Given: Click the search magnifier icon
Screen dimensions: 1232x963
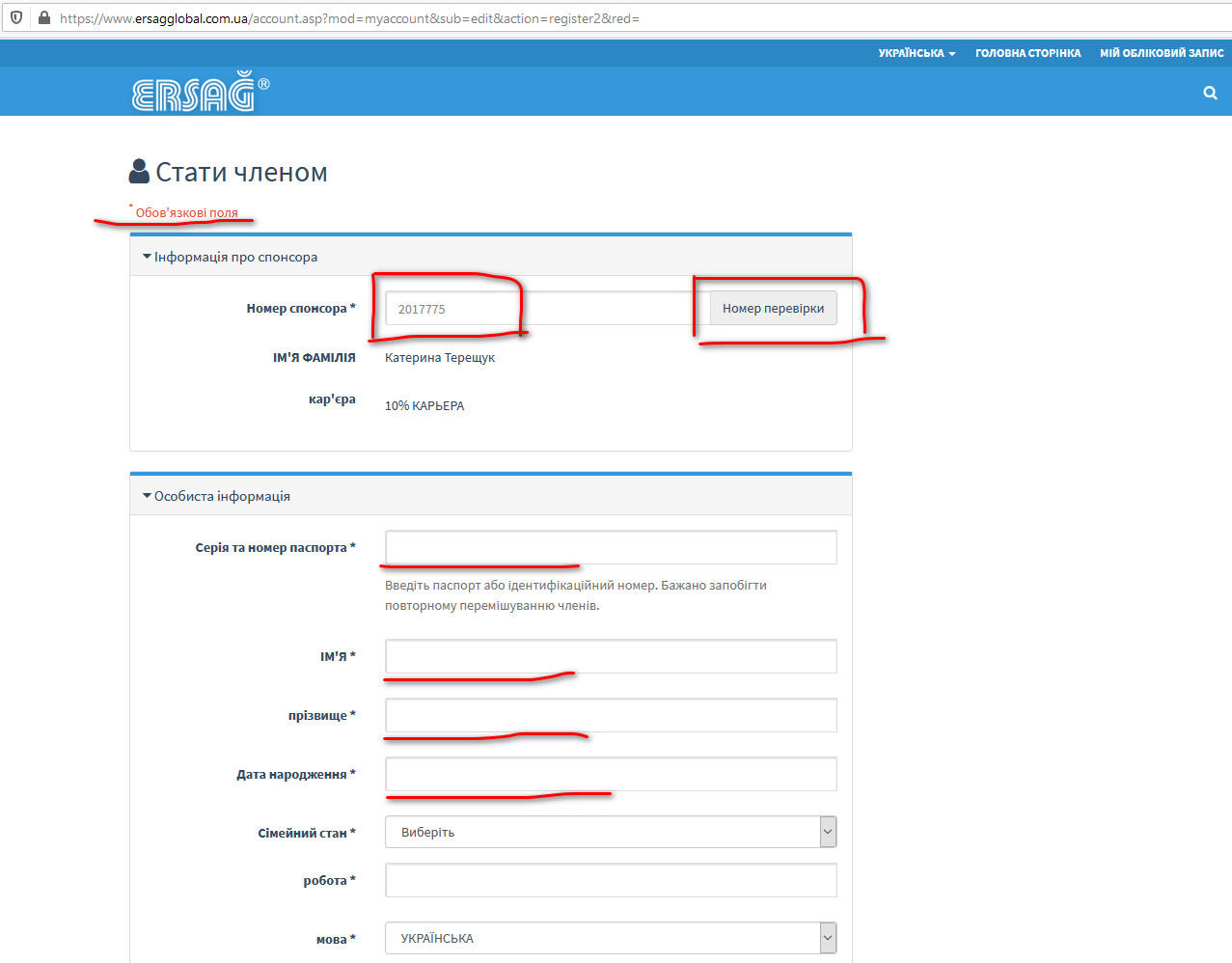Looking at the screenshot, I should 1210,94.
